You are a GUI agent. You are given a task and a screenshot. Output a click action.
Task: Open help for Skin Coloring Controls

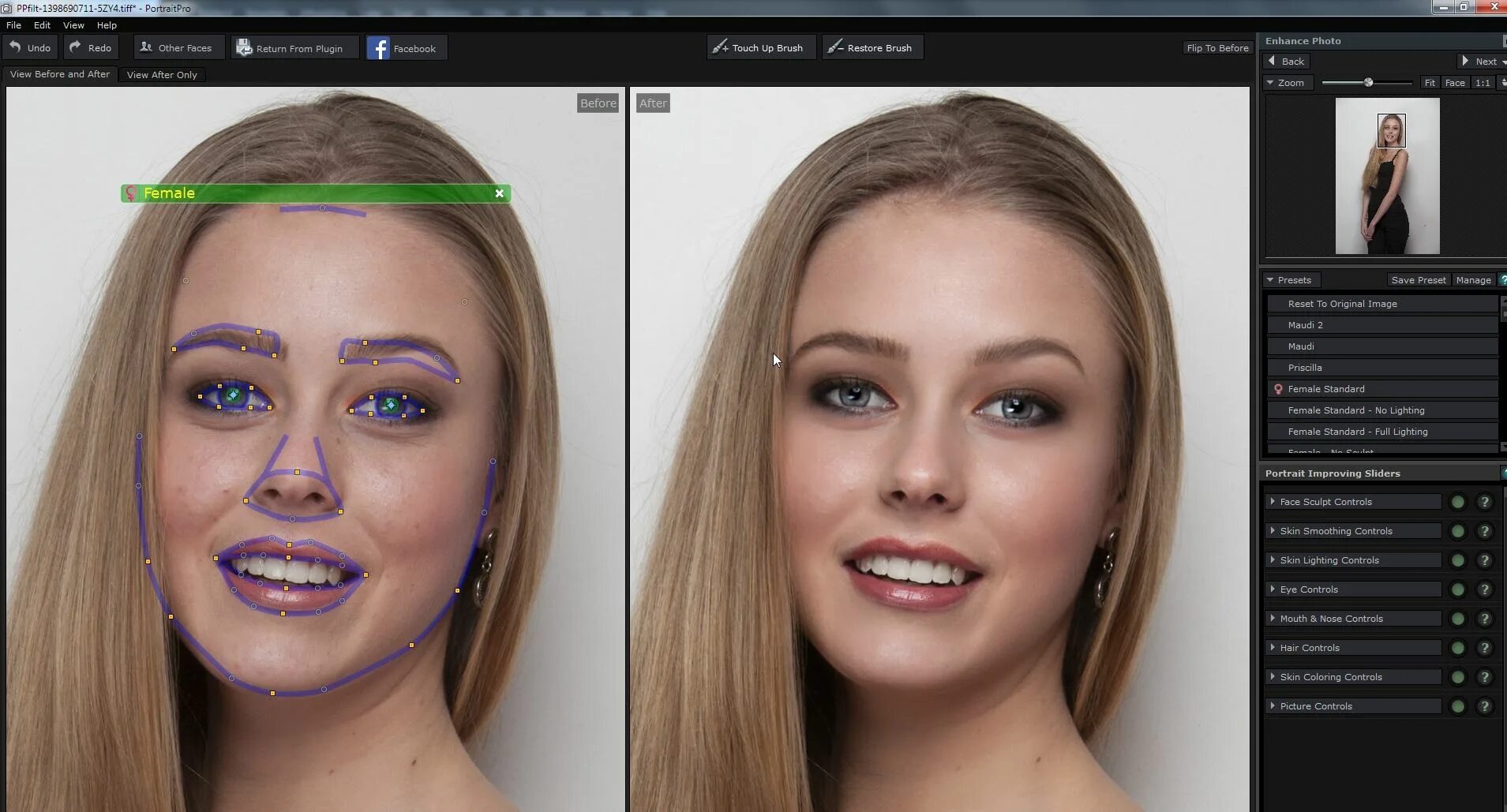coord(1485,677)
